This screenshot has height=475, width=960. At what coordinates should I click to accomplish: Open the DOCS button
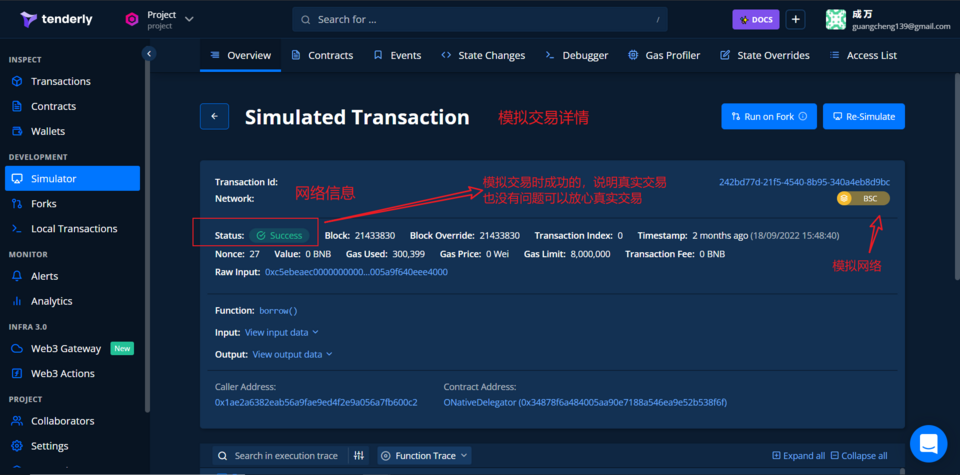point(756,20)
